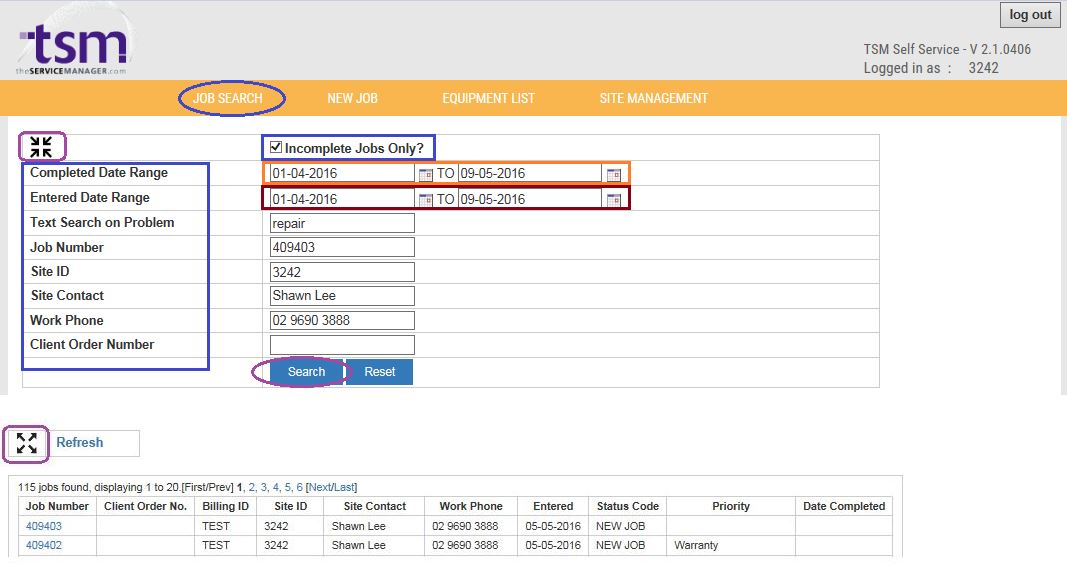
Task: Click the log out button
Action: 1030,15
